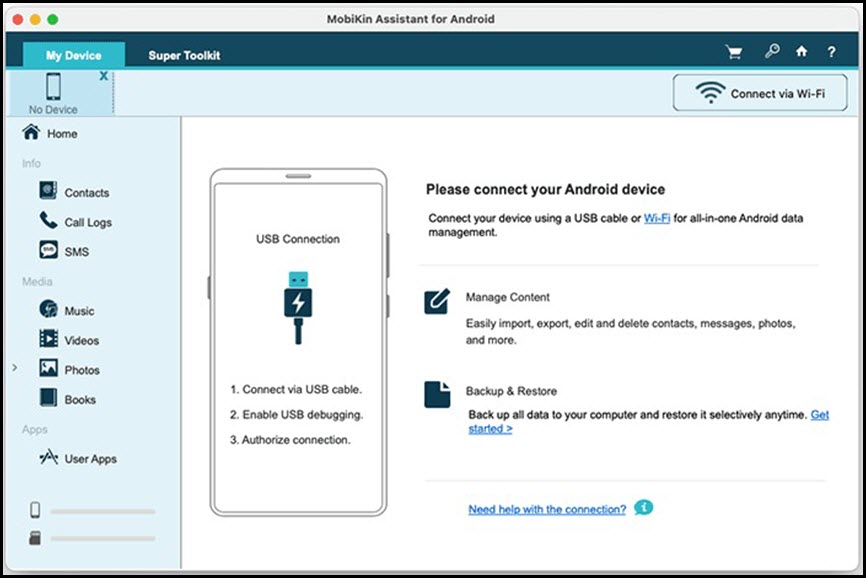The height and width of the screenshot is (578, 866).
Task: Click the Backup & Restore file icon
Action: point(437,394)
